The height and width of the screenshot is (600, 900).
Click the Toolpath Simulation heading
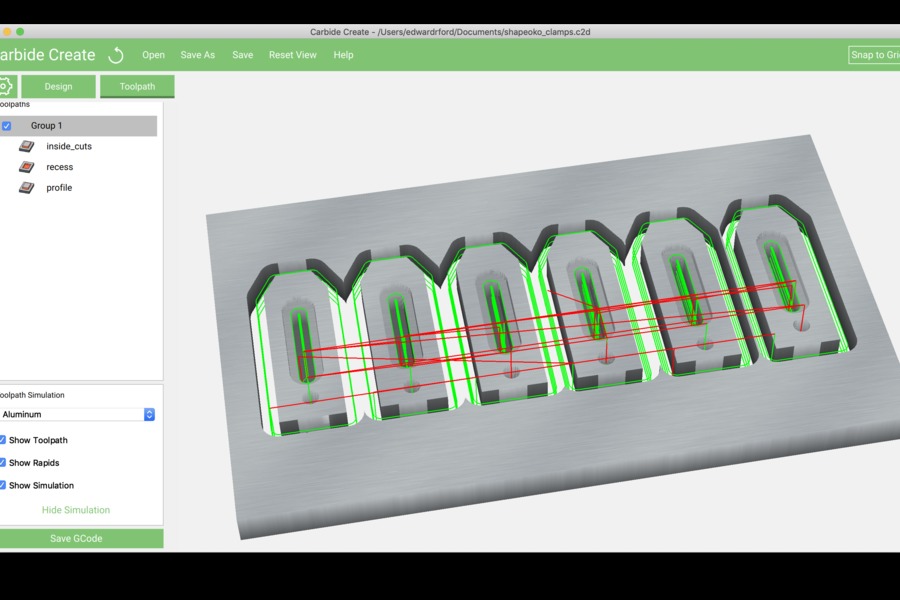click(32, 395)
